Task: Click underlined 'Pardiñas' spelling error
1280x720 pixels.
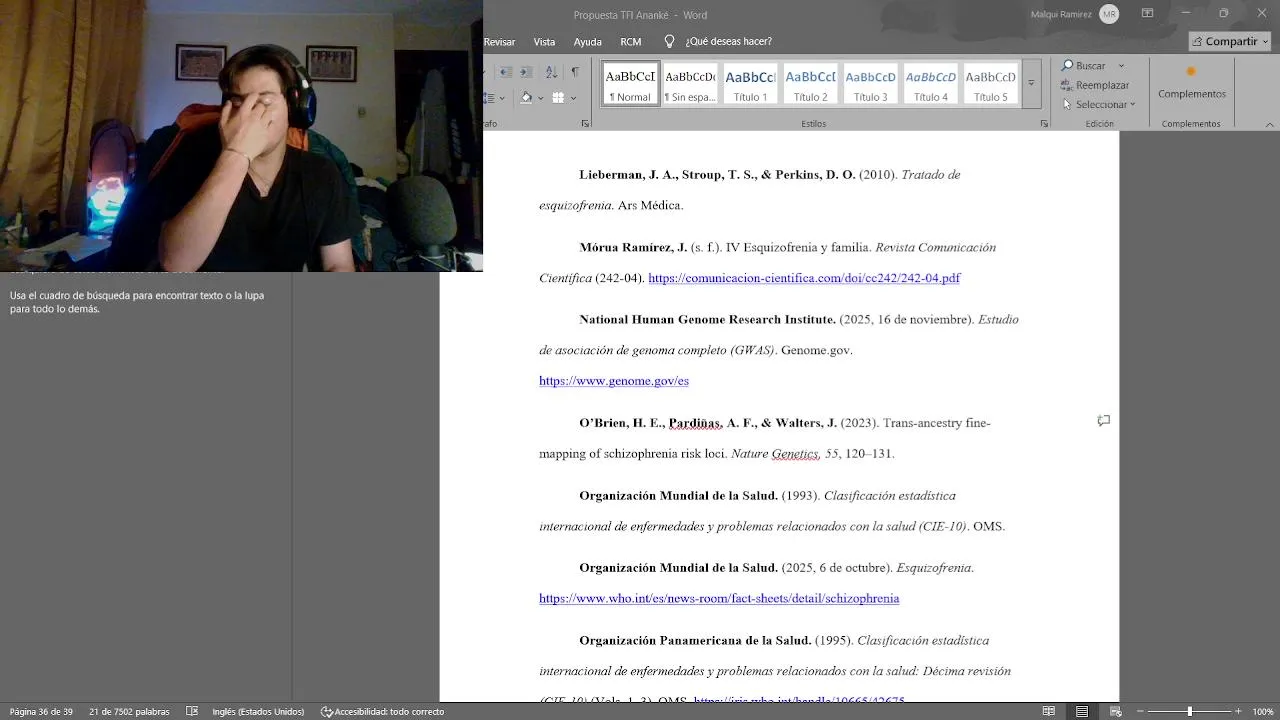Action: tap(694, 423)
